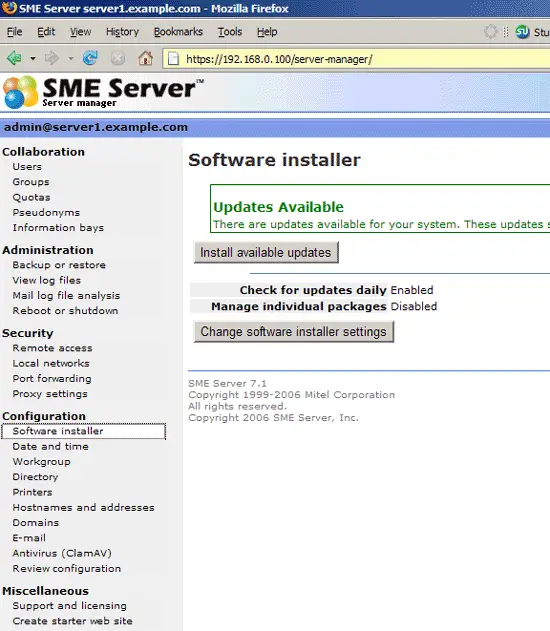Open Printers
The image size is (550, 631).
(32, 492)
